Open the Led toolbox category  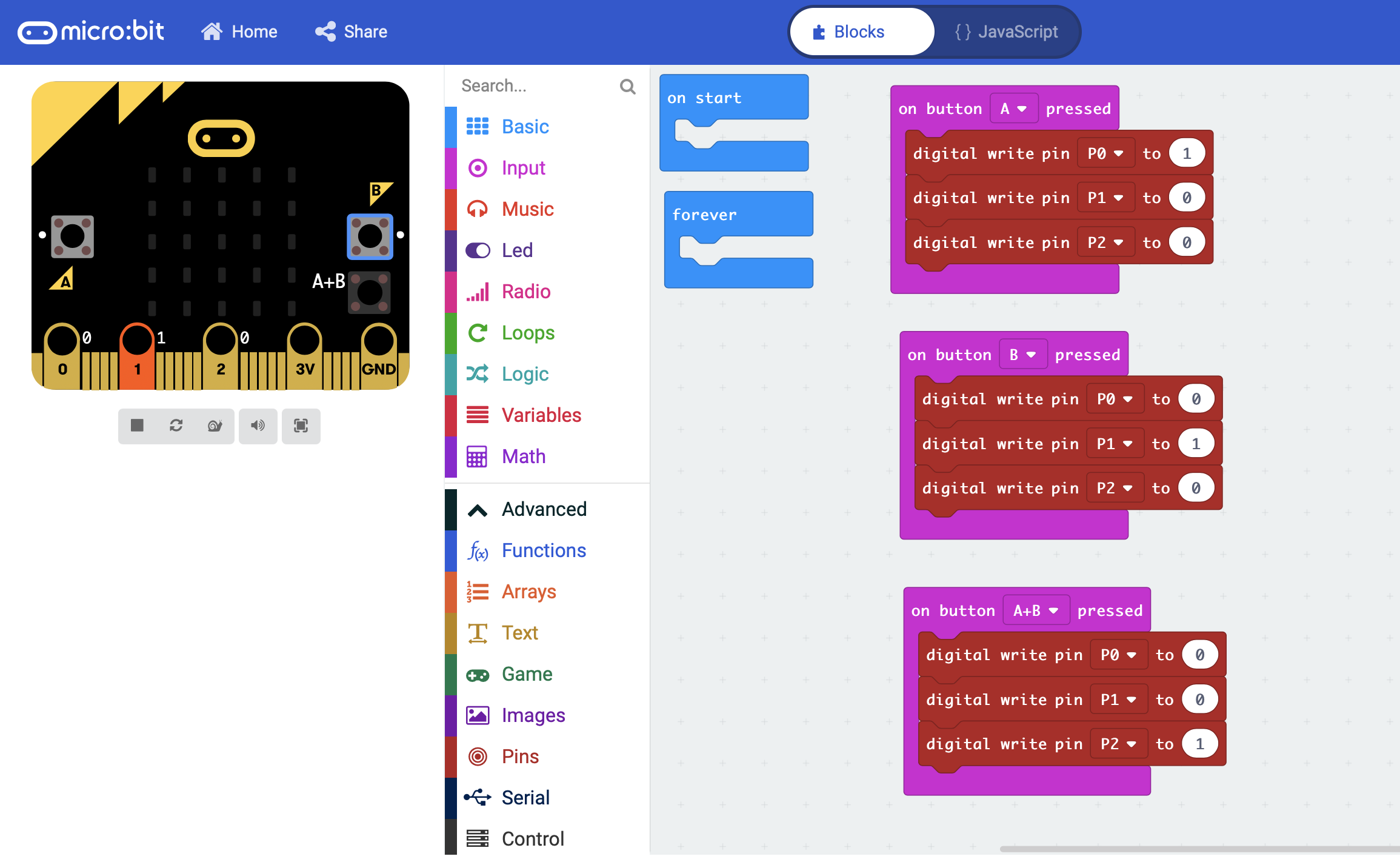[516, 250]
